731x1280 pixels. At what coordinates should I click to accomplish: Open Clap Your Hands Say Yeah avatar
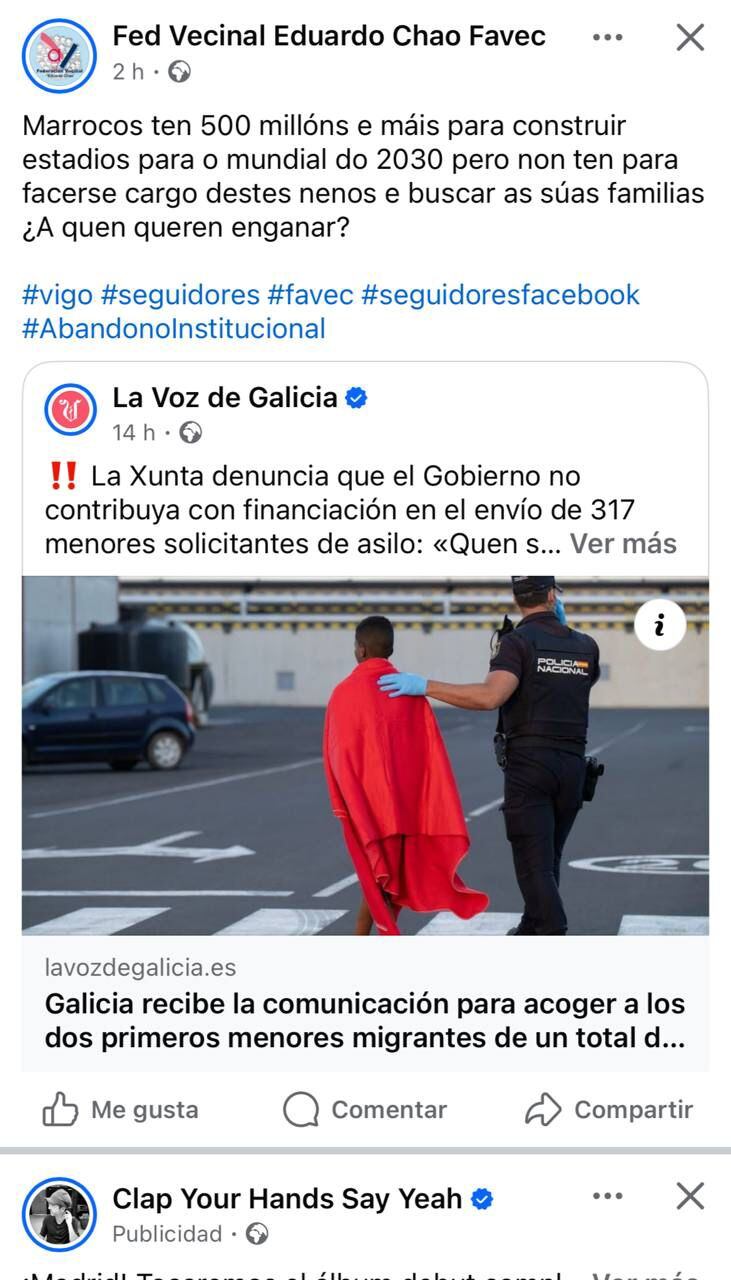coord(59,1214)
